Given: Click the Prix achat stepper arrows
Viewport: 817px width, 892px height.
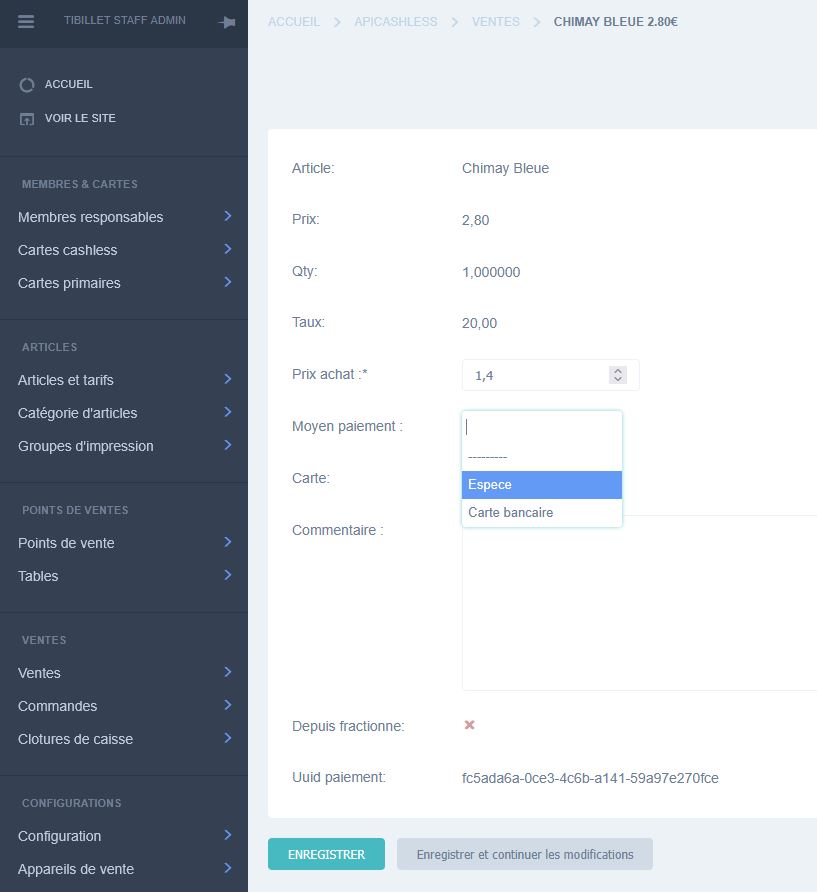Looking at the screenshot, I should point(618,375).
